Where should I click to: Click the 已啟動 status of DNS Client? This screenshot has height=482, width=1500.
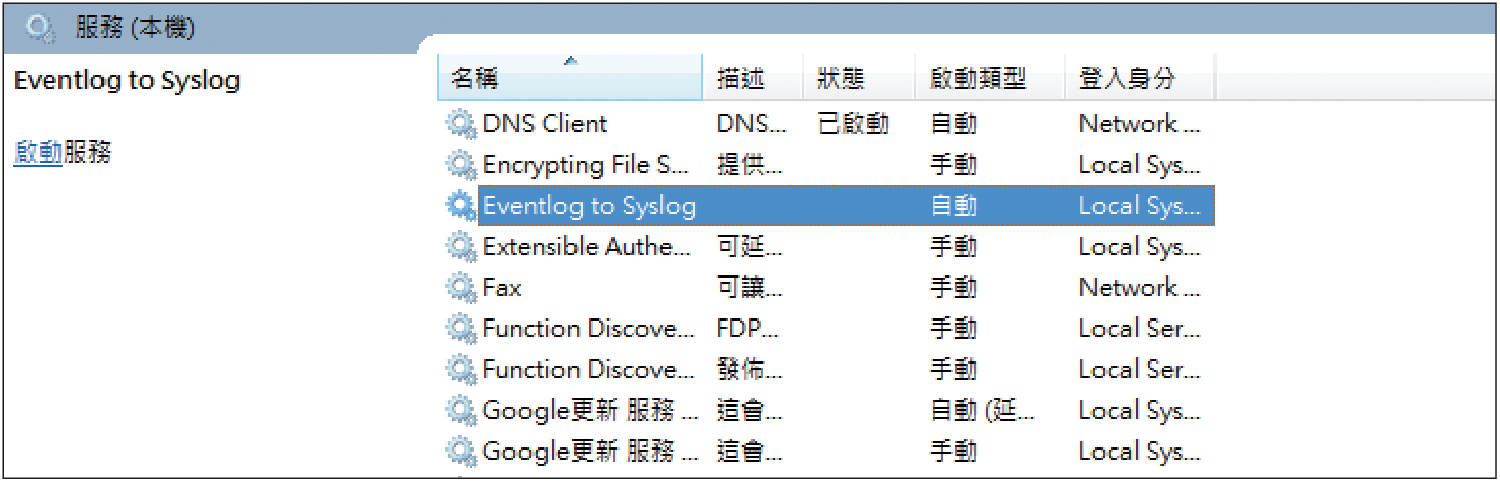[853, 124]
